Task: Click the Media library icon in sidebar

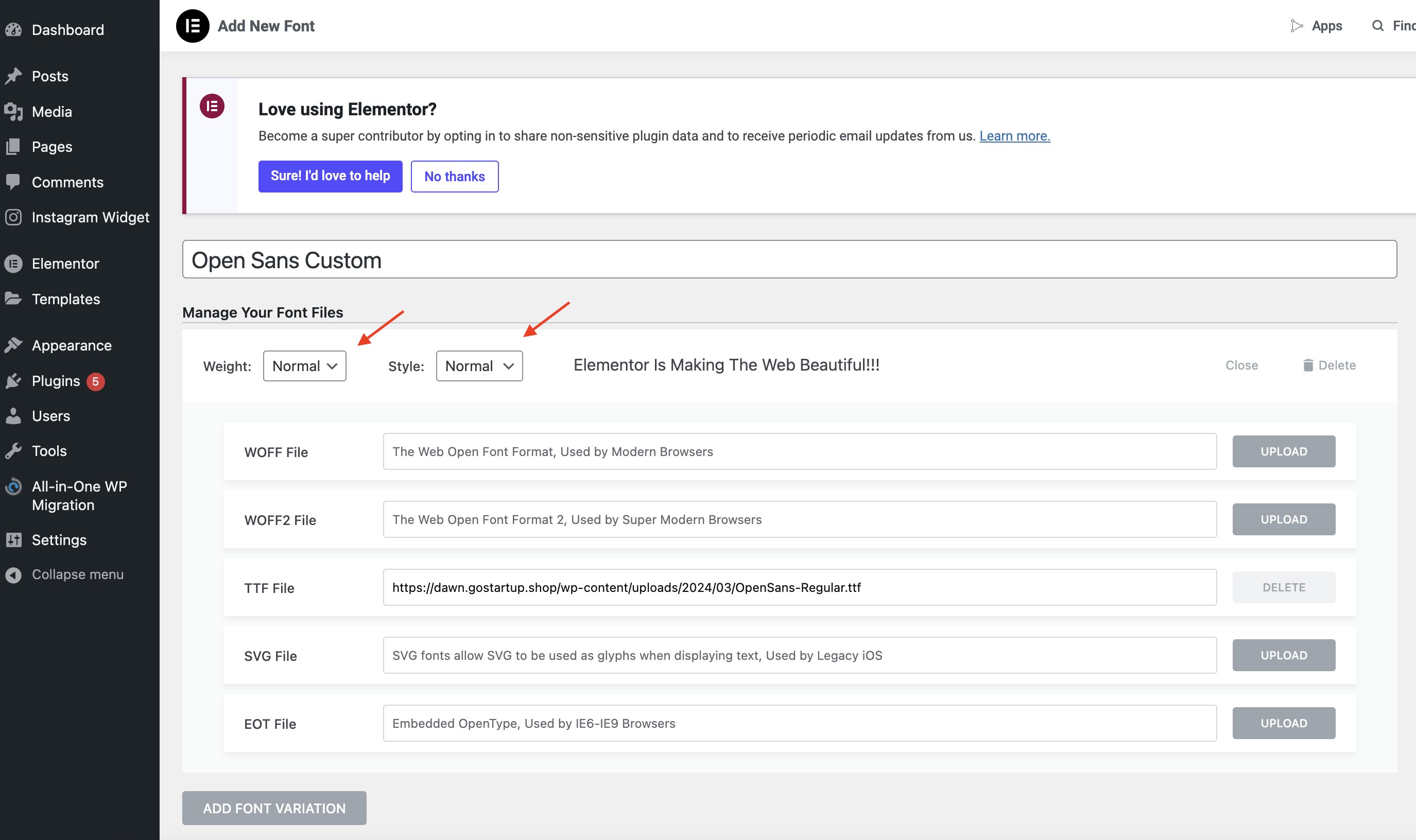Action: 13,111
